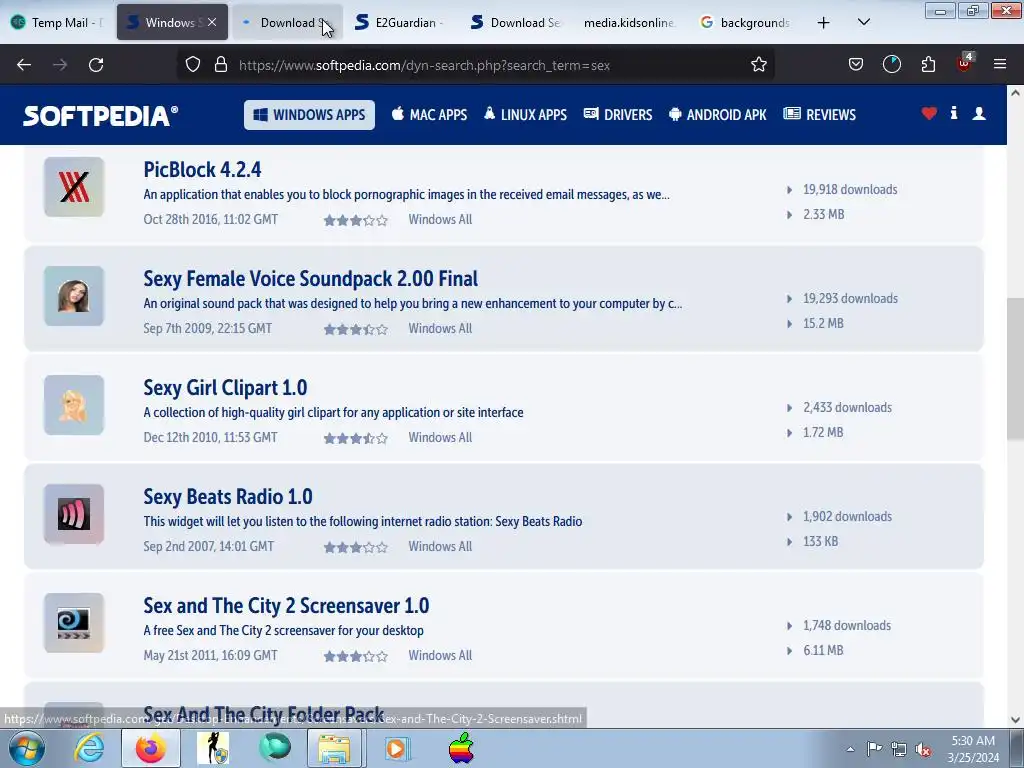The height and width of the screenshot is (768, 1024).
Task: Open a new browser tab
Action: click(824, 23)
